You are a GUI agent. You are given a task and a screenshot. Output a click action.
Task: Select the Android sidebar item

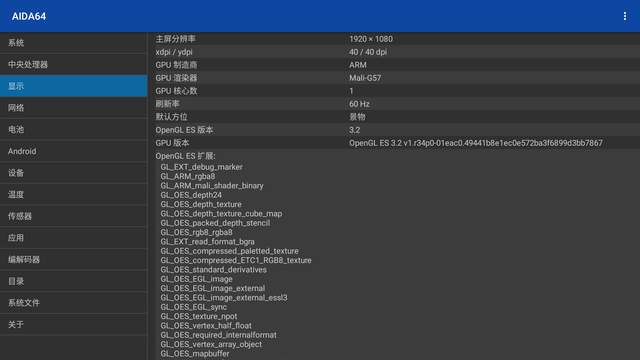(x=73, y=151)
